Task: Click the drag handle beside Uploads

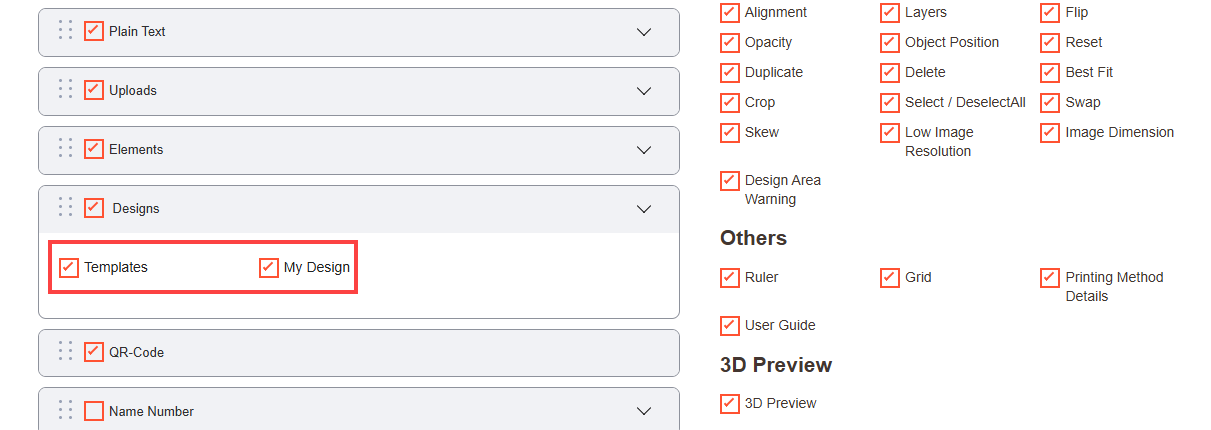Action: click(65, 90)
